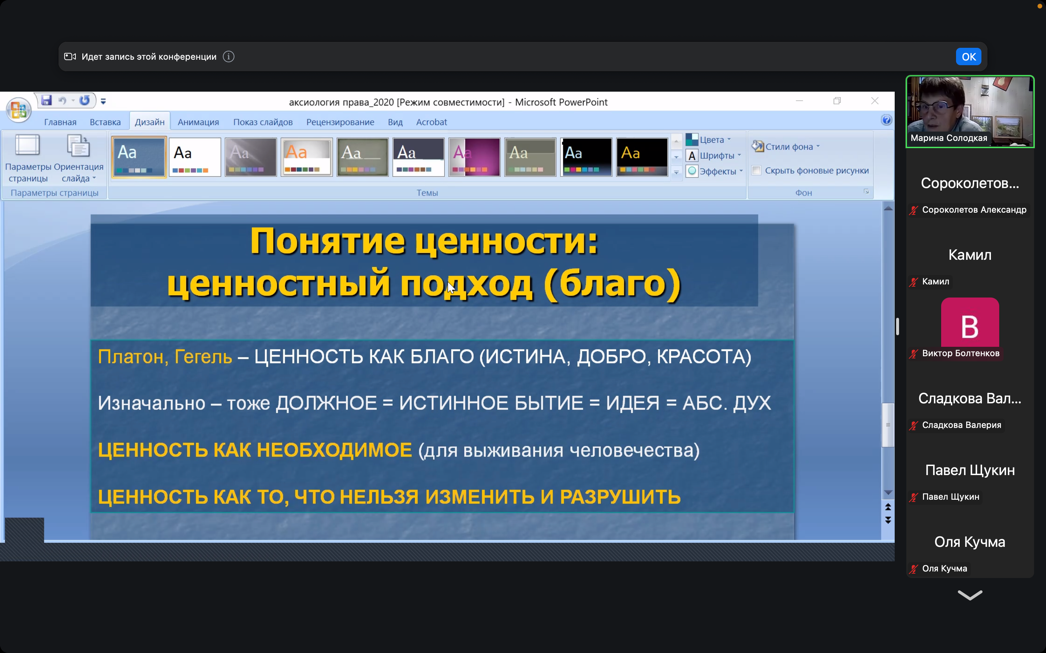Open the Рецензирование tab

click(x=340, y=122)
